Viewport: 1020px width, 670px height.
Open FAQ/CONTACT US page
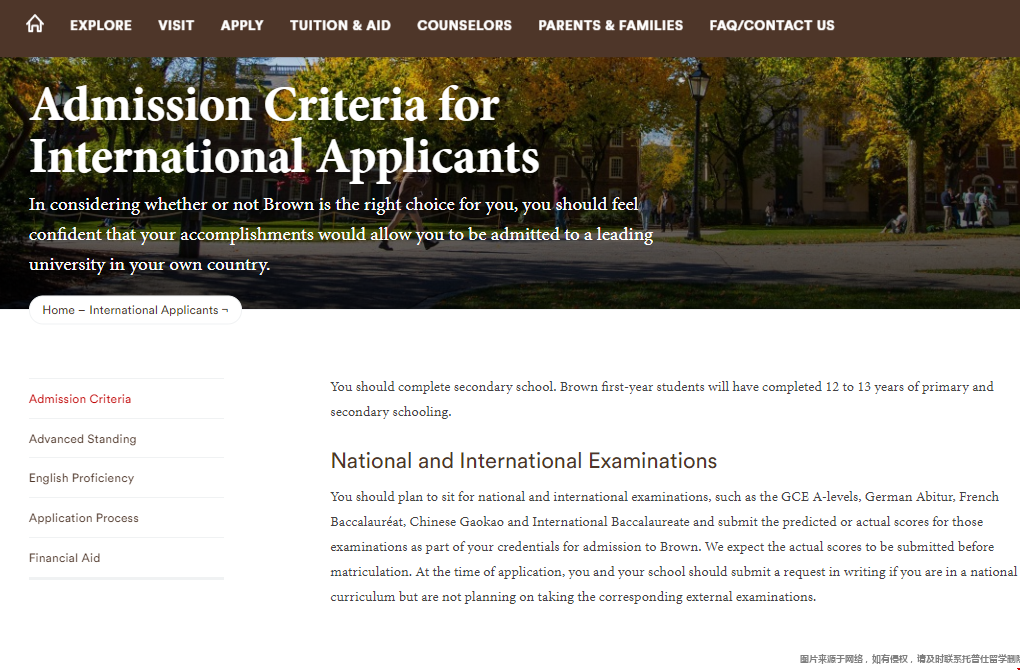[771, 25]
